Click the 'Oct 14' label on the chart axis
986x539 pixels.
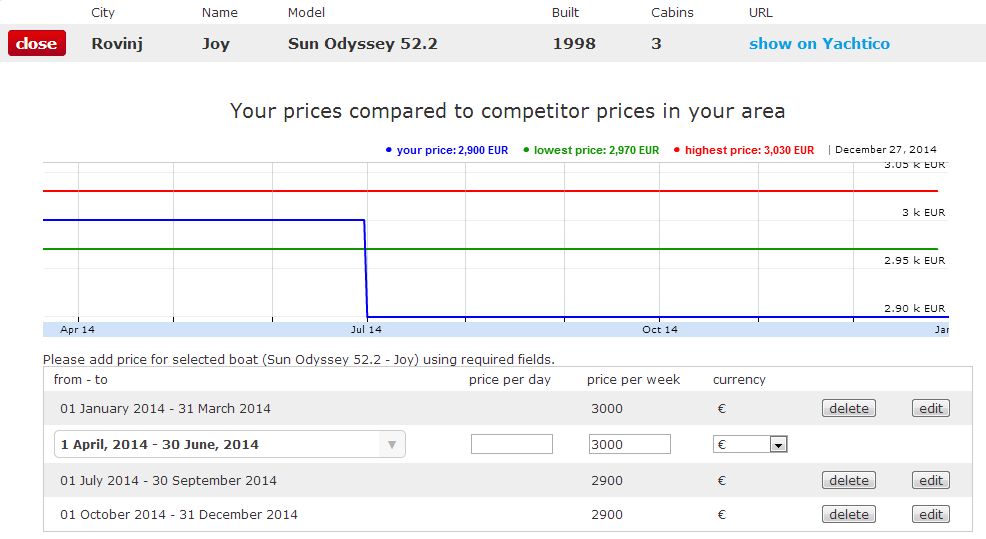tap(659, 329)
